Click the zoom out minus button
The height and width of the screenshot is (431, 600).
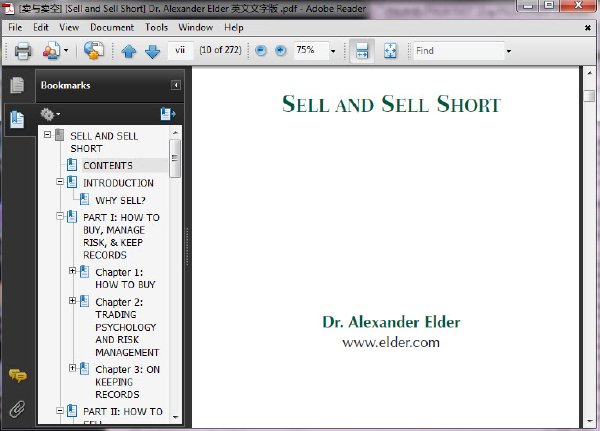point(261,51)
